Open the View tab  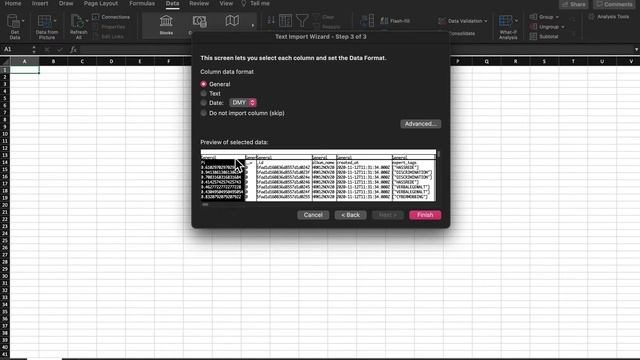point(226,3)
